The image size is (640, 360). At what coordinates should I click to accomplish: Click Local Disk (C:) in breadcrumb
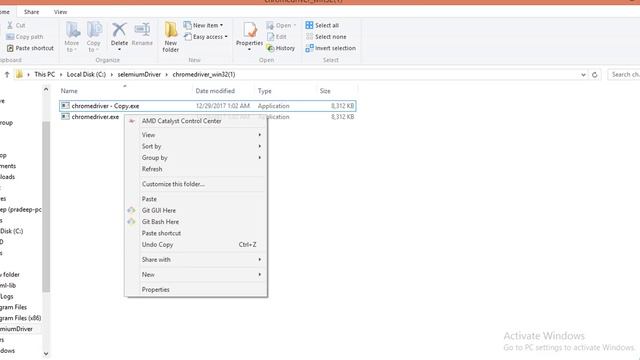86,74
